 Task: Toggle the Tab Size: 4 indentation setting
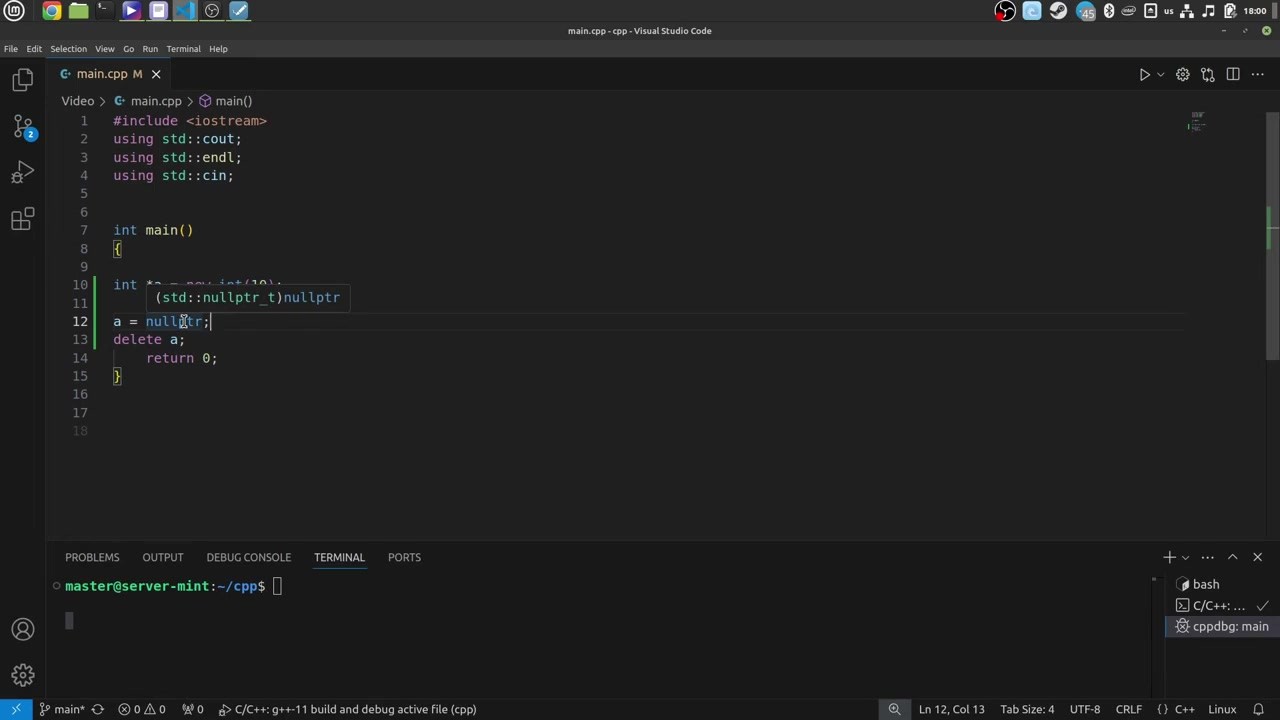1027,709
